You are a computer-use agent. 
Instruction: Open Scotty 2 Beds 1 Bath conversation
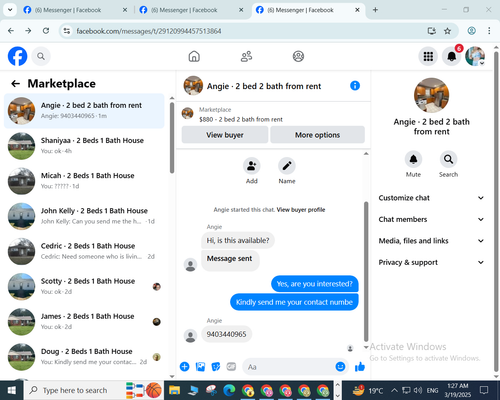click(84, 286)
